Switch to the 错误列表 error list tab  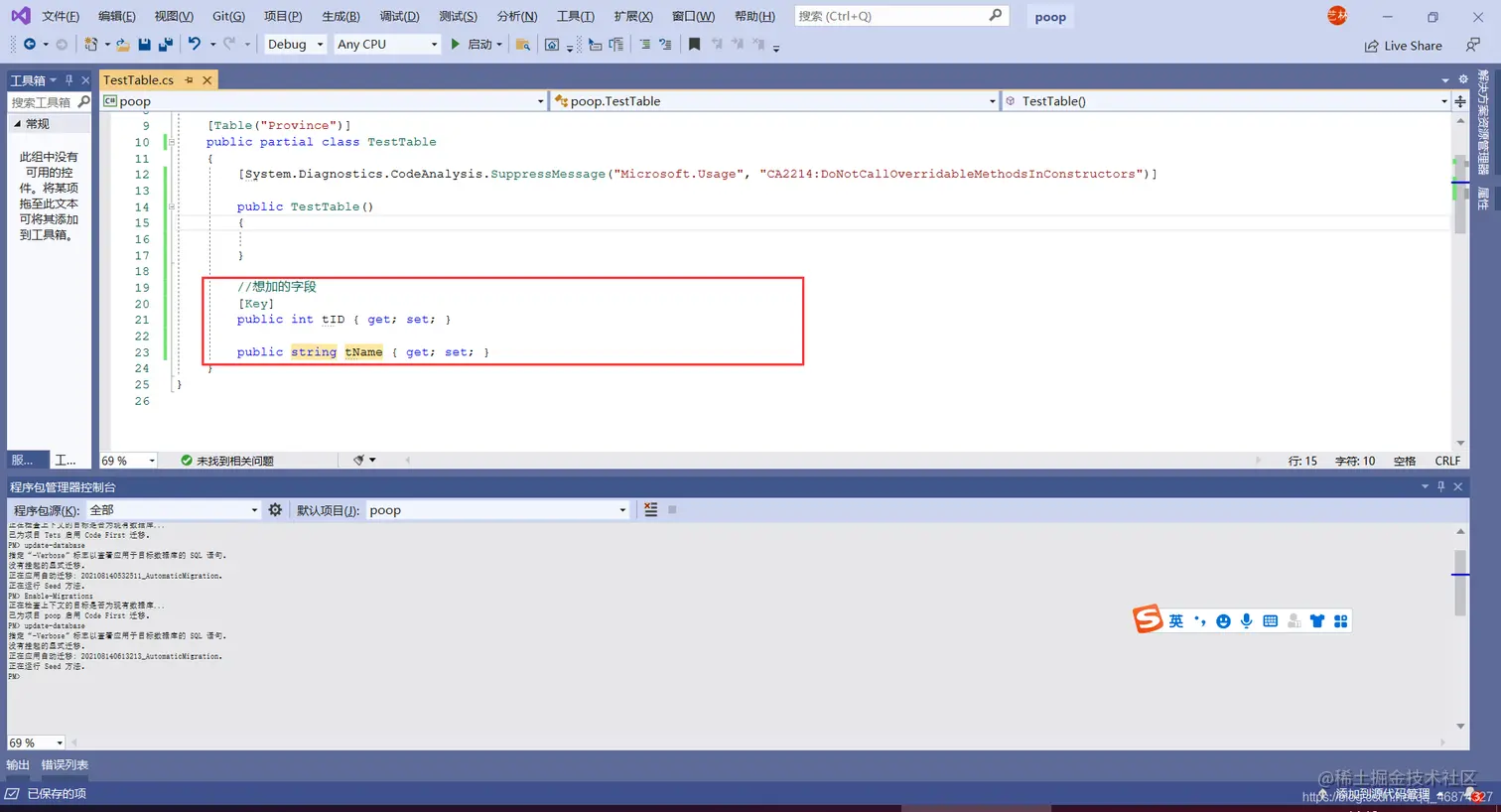(x=65, y=764)
